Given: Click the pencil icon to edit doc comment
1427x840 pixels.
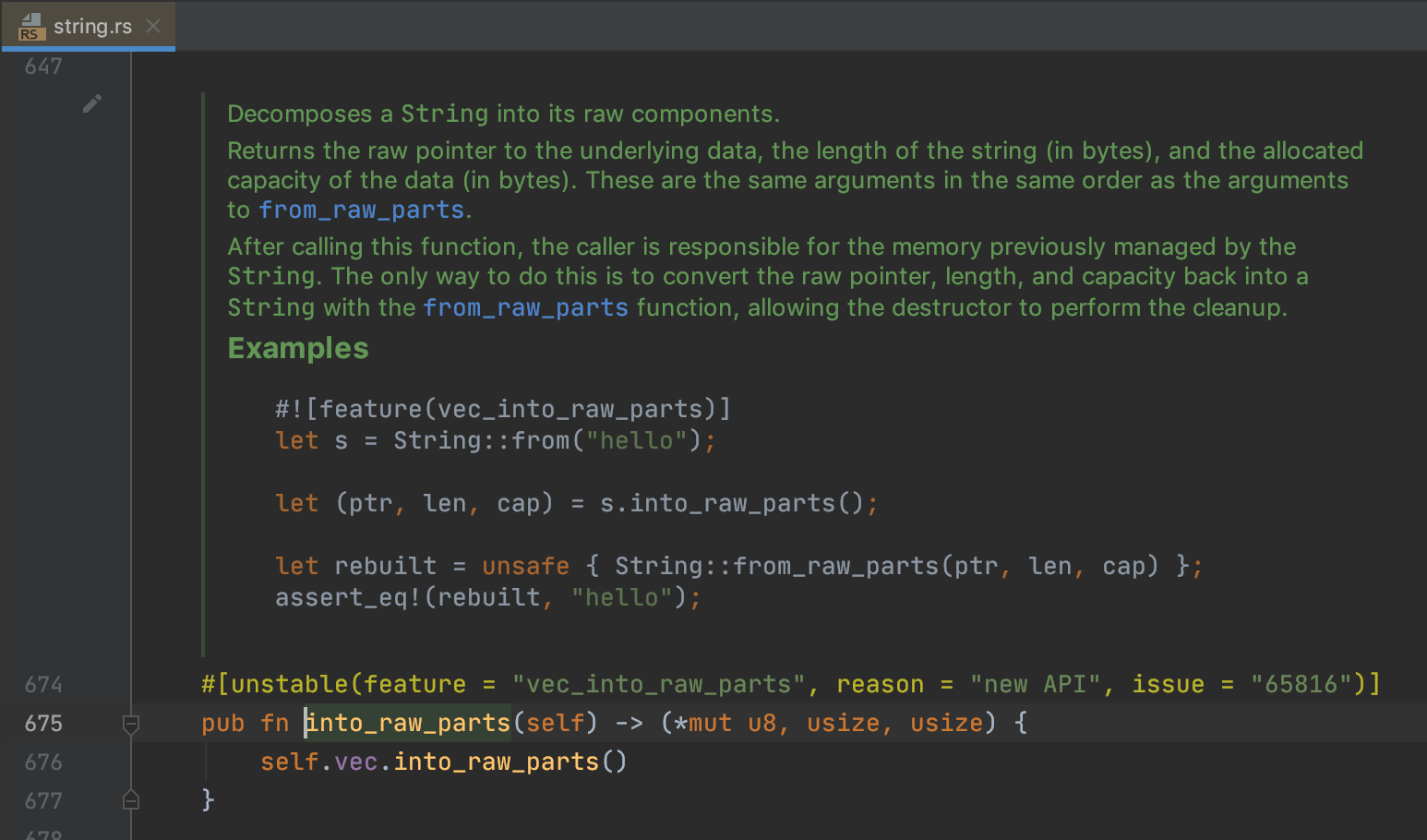Looking at the screenshot, I should pos(91,103).
